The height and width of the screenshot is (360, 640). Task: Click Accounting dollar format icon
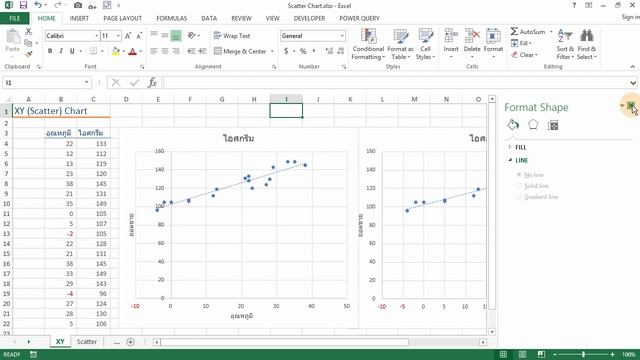point(286,51)
